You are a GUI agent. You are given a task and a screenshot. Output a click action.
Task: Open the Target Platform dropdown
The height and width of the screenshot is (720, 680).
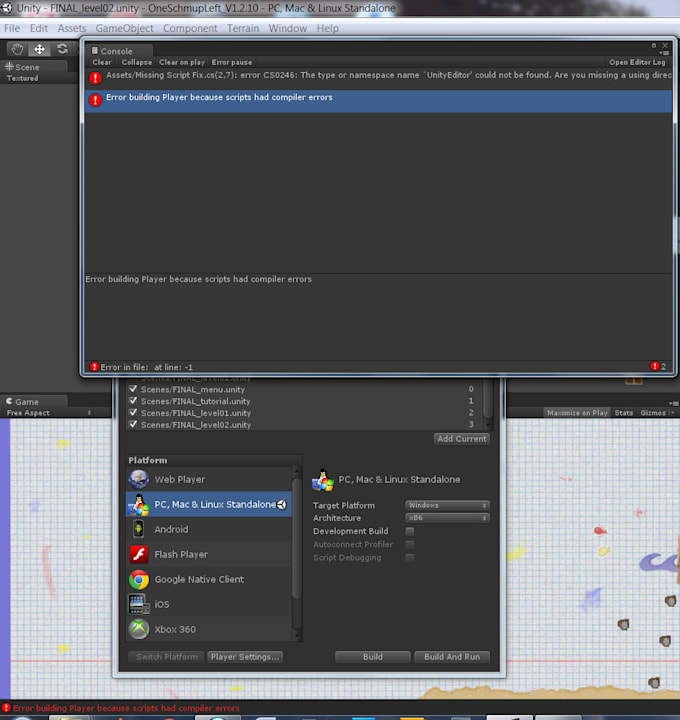447,505
